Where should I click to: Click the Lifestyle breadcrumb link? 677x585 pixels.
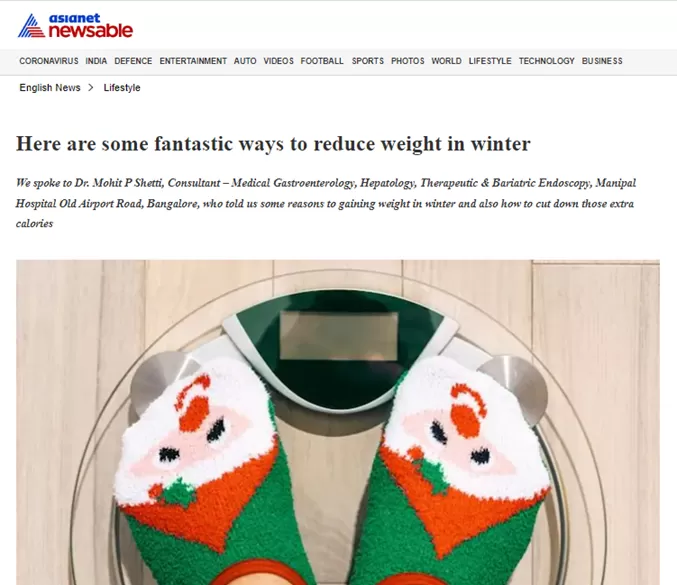click(x=122, y=88)
